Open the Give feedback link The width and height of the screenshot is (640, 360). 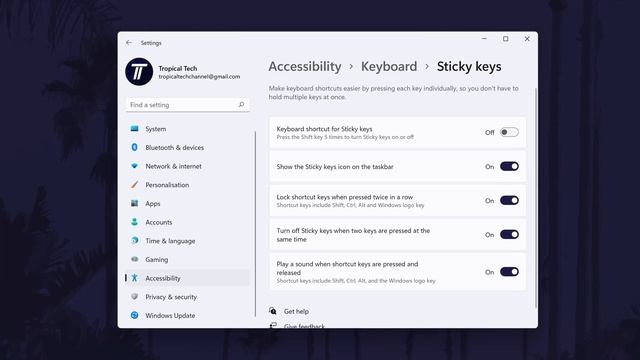tap(304, 326)
